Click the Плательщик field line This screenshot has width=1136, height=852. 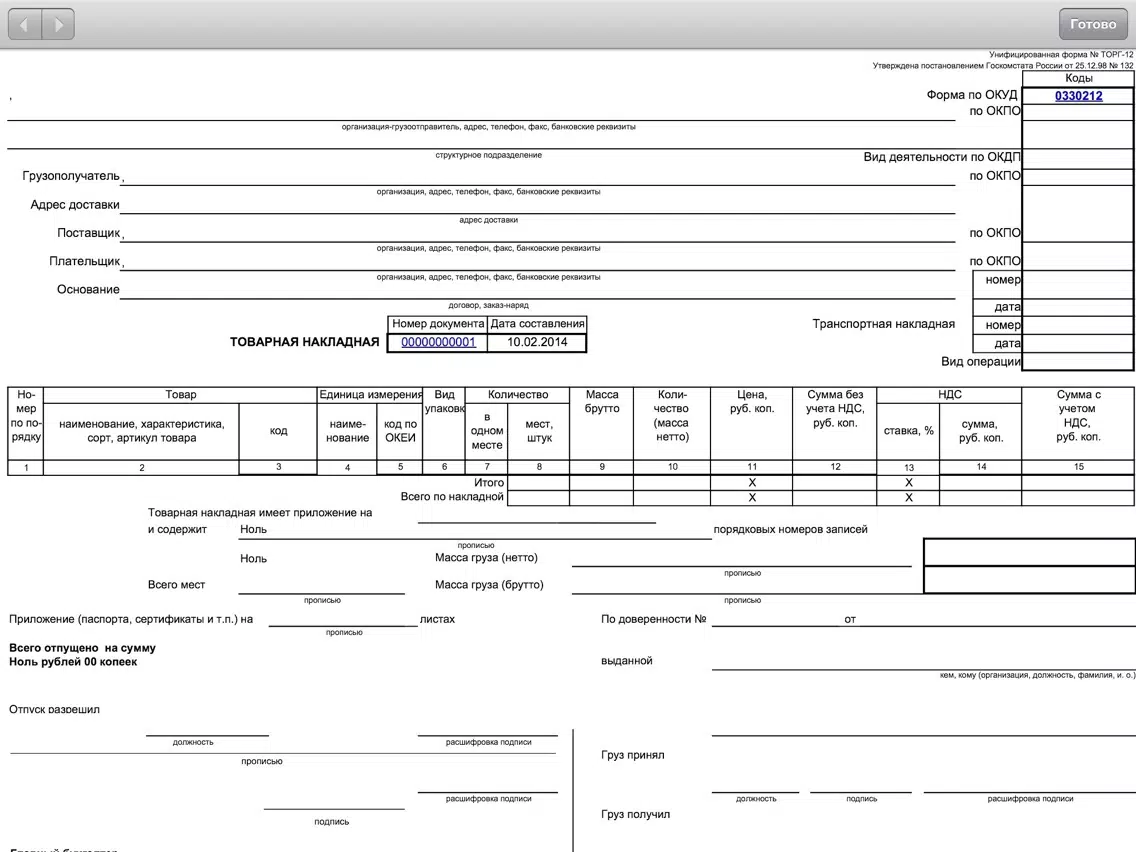(538, 262)
